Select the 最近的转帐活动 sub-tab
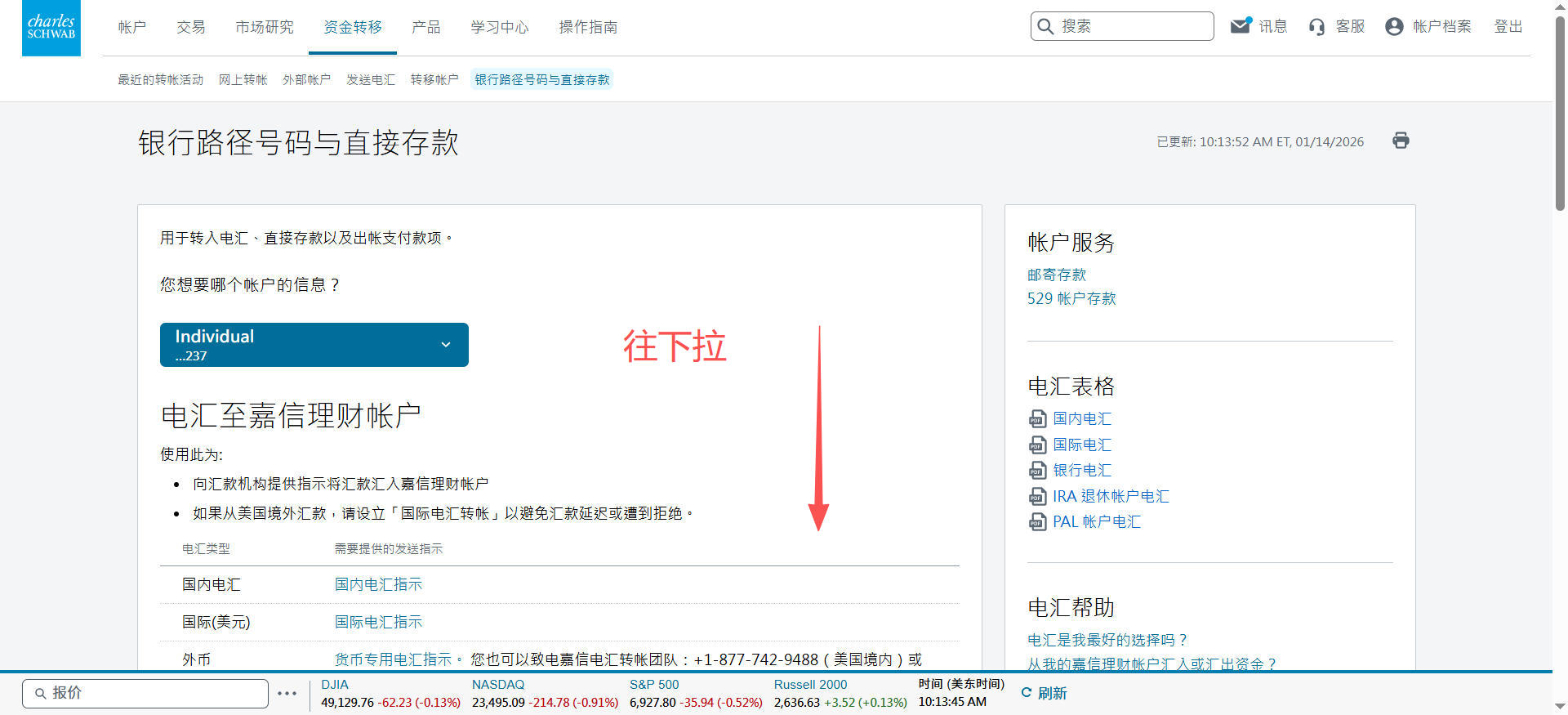 [x=160, y=79]
